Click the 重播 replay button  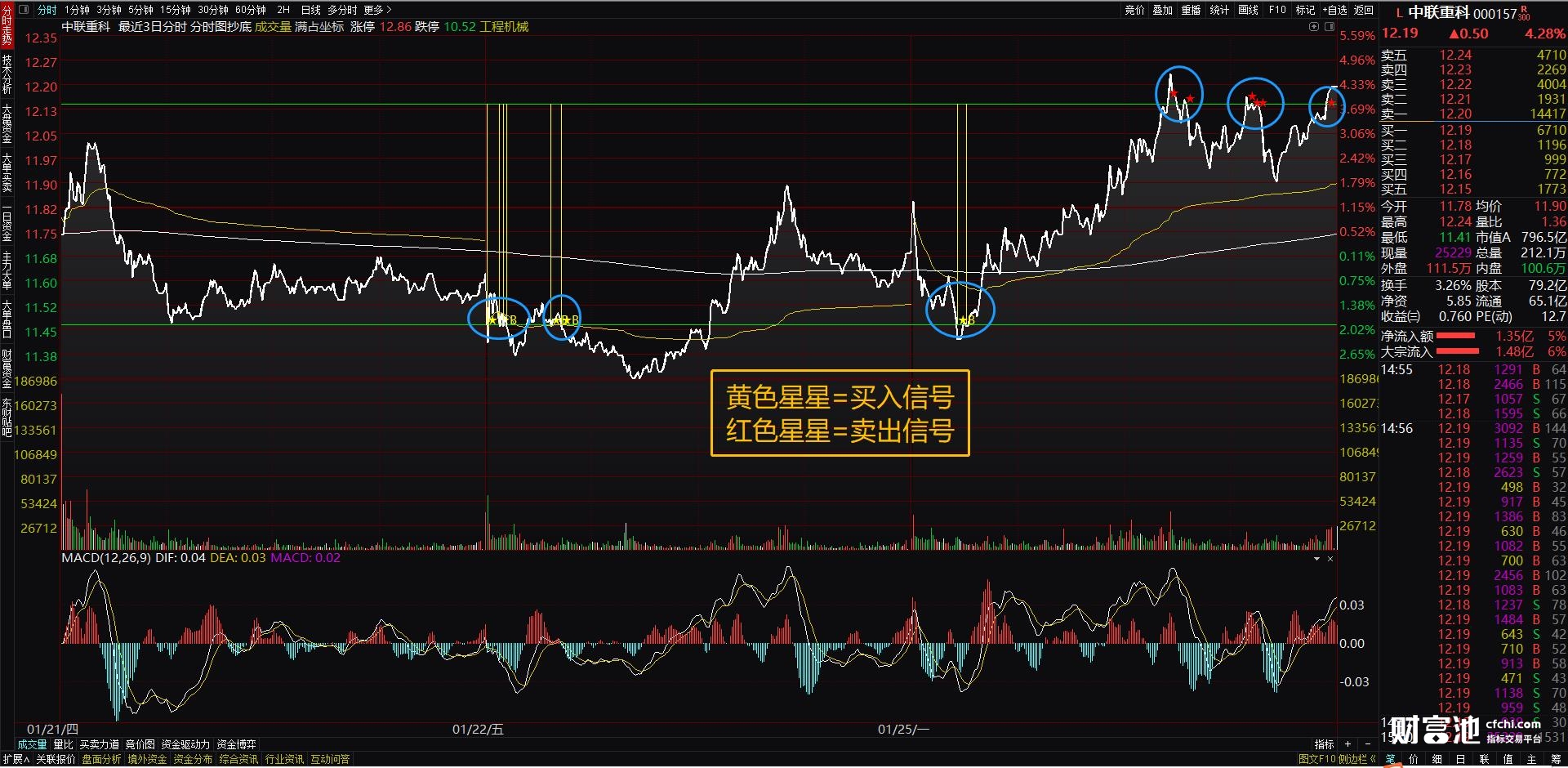click(x=1191, y=10)
